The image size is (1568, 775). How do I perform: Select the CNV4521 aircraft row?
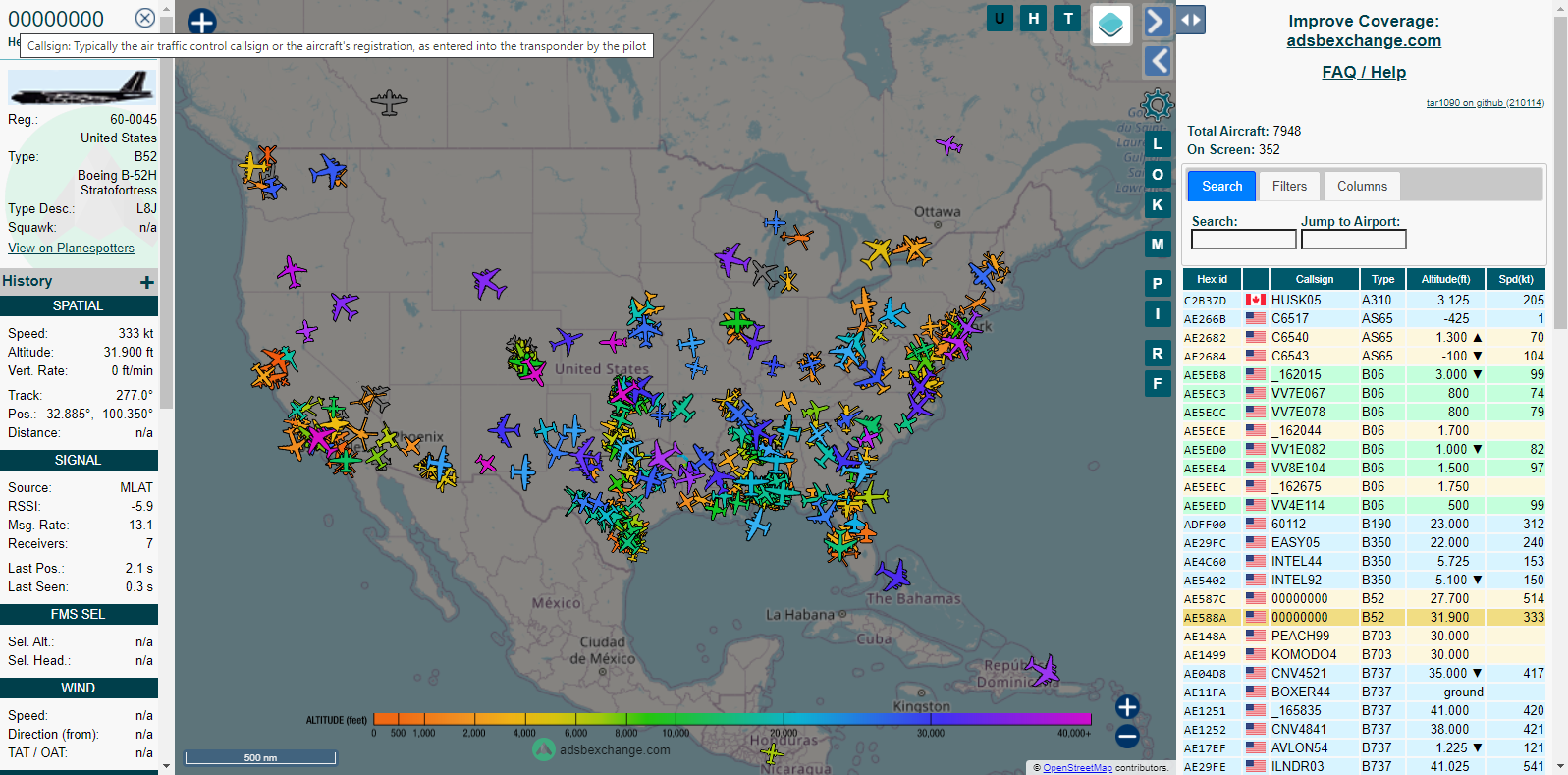(x=1364, y=673)
